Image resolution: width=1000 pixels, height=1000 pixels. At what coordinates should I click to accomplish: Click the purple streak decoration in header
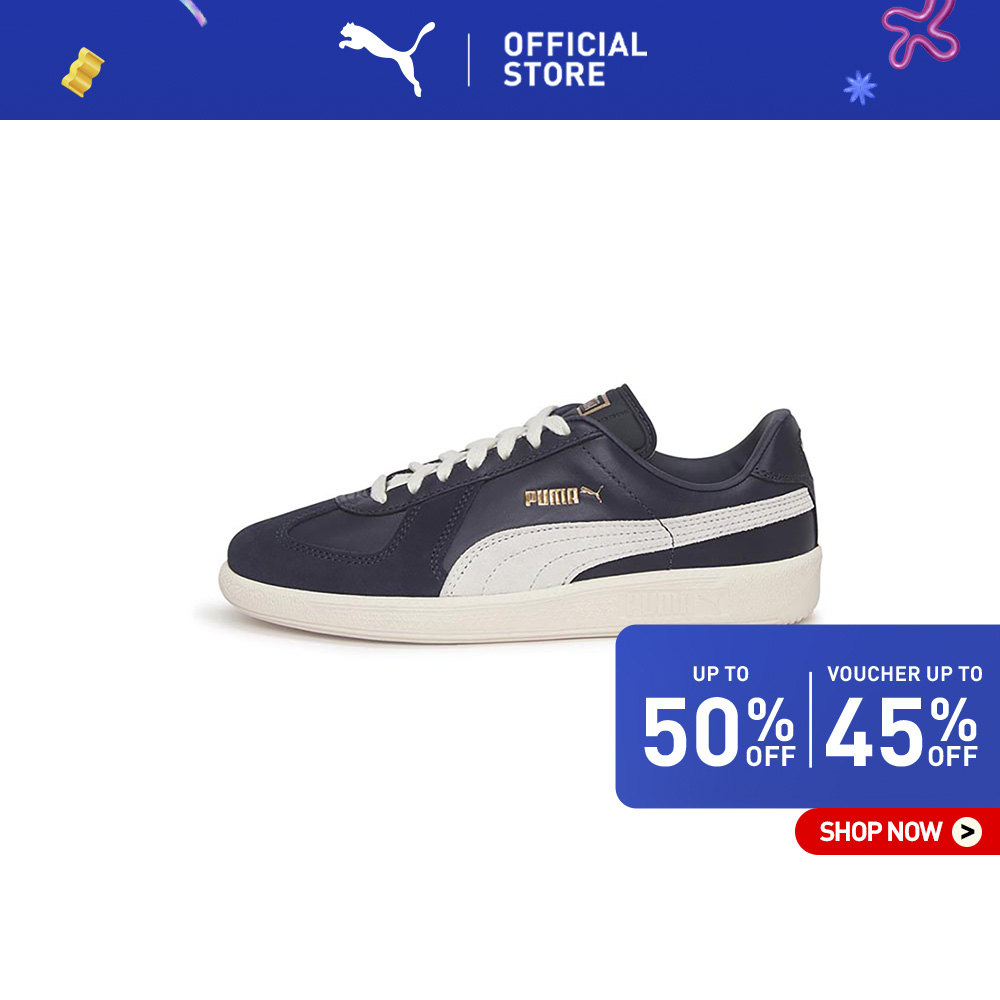pos(193,11)
